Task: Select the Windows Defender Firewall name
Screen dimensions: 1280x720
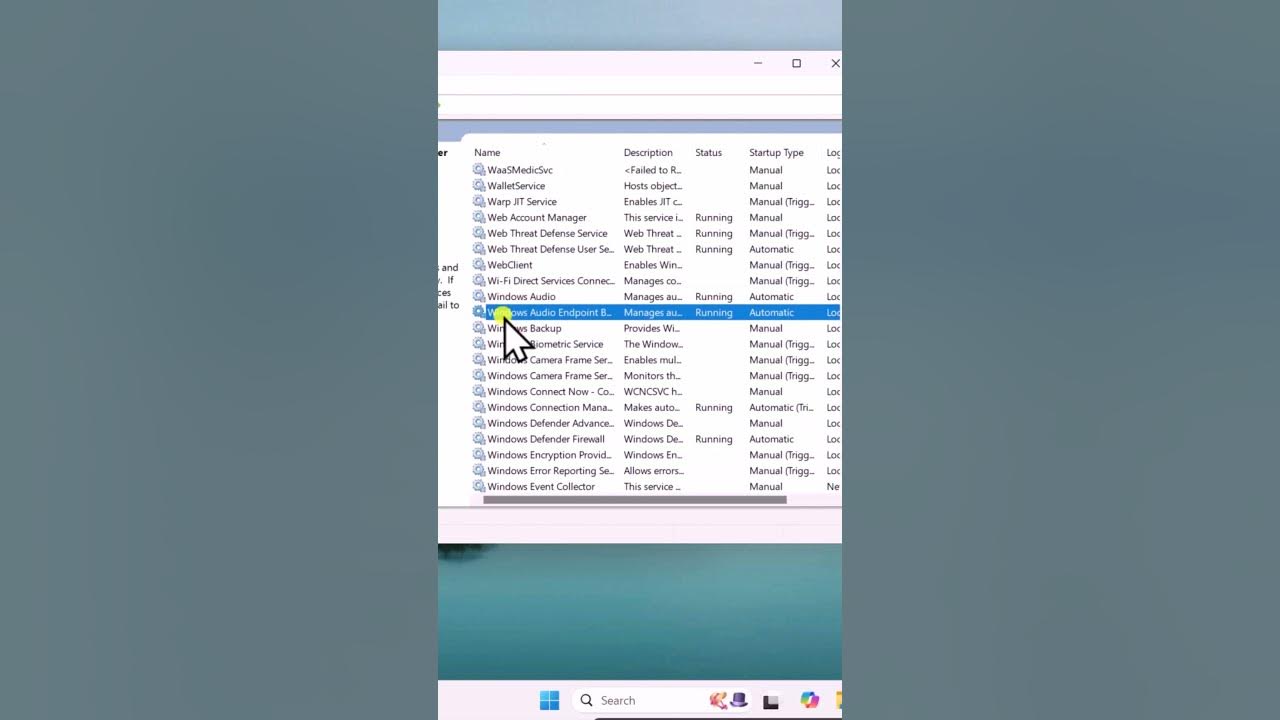Action: pyautogui.click(x=546, y=440)
